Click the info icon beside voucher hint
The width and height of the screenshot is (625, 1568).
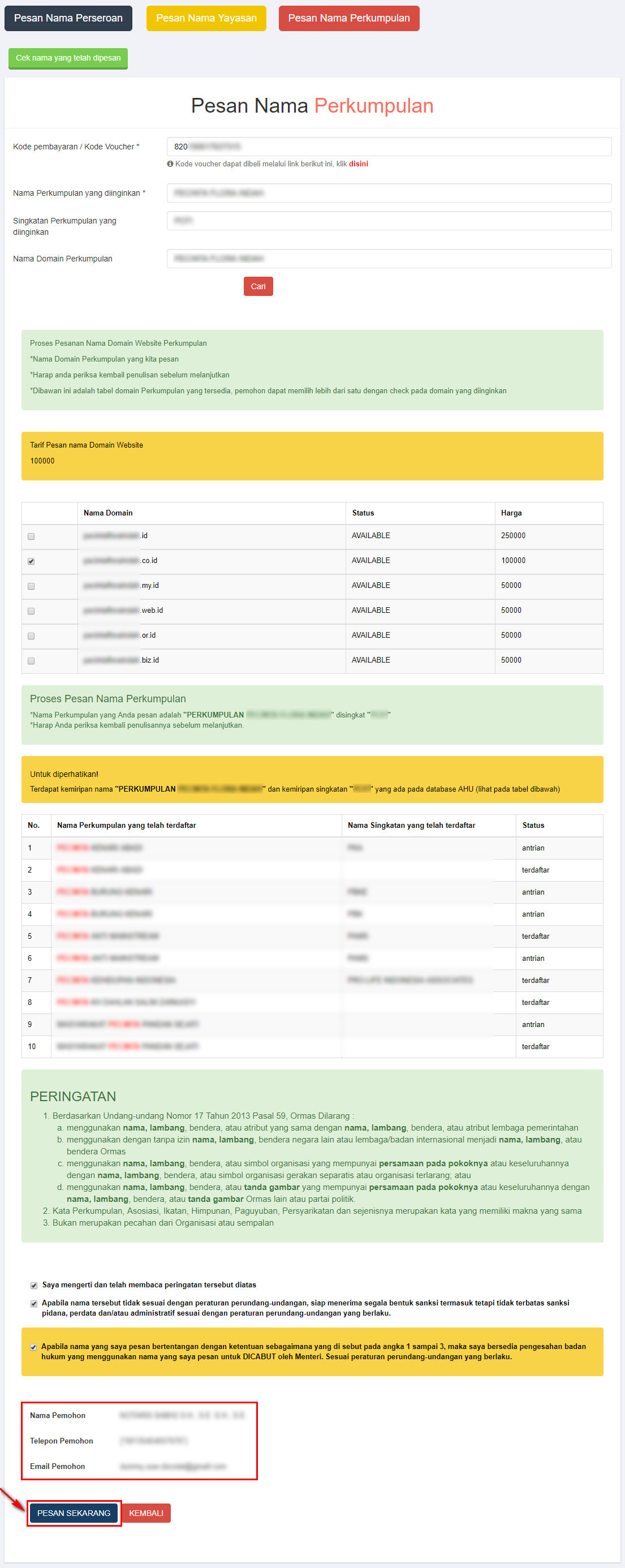[x=170, y=164]
